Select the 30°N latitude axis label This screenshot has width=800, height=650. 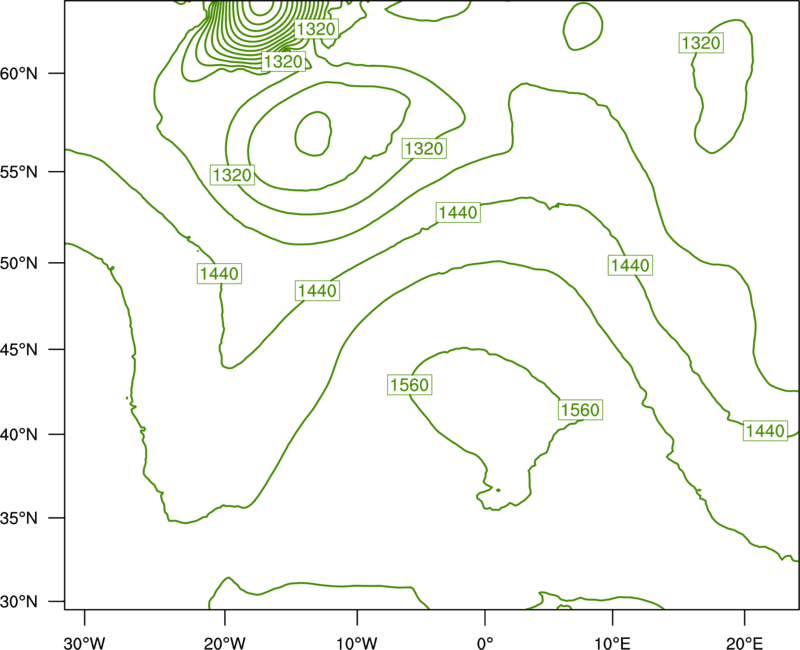pyautogui.click(x=19, y=602)
